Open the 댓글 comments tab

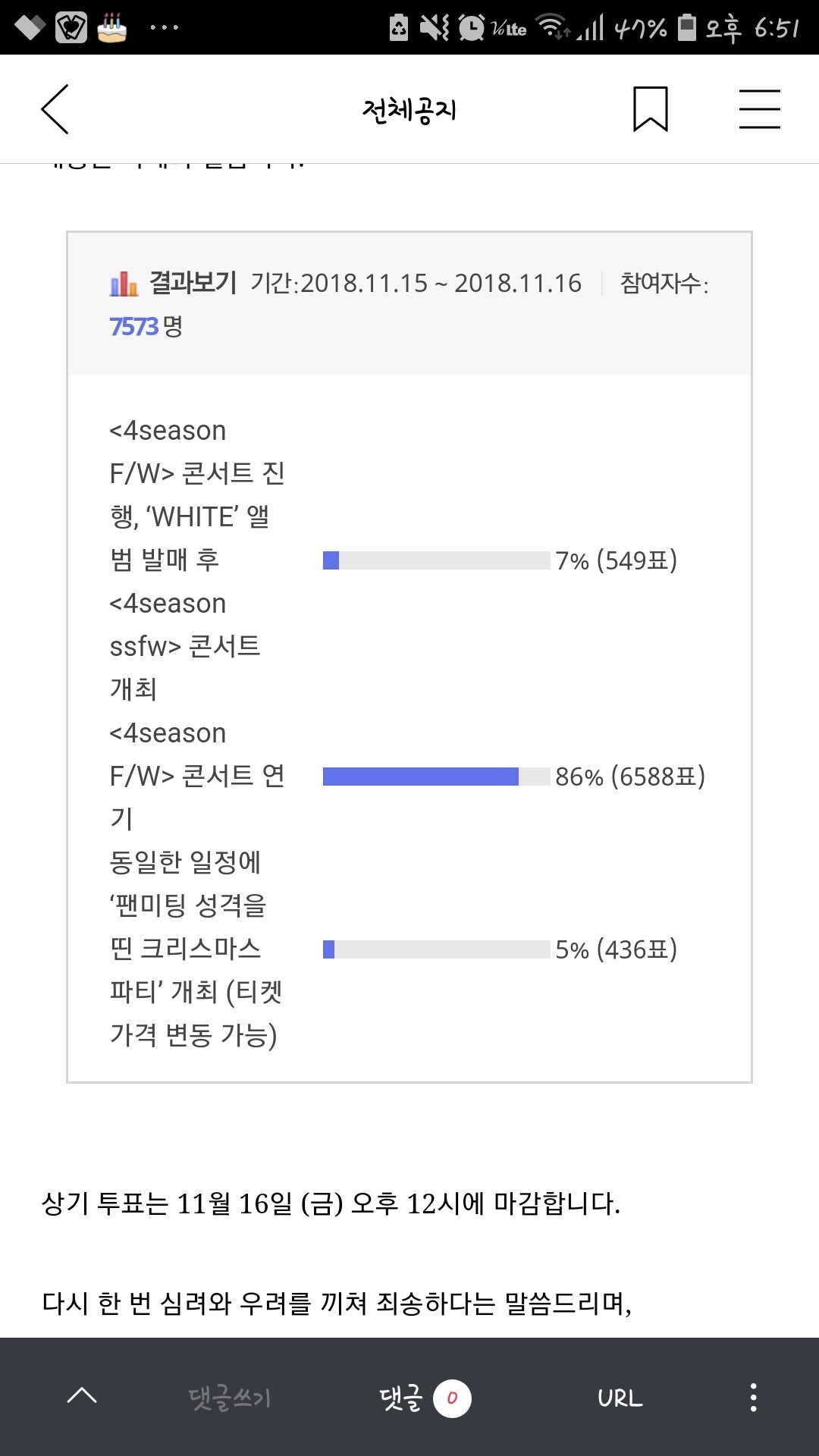(x=401, y=1397)
